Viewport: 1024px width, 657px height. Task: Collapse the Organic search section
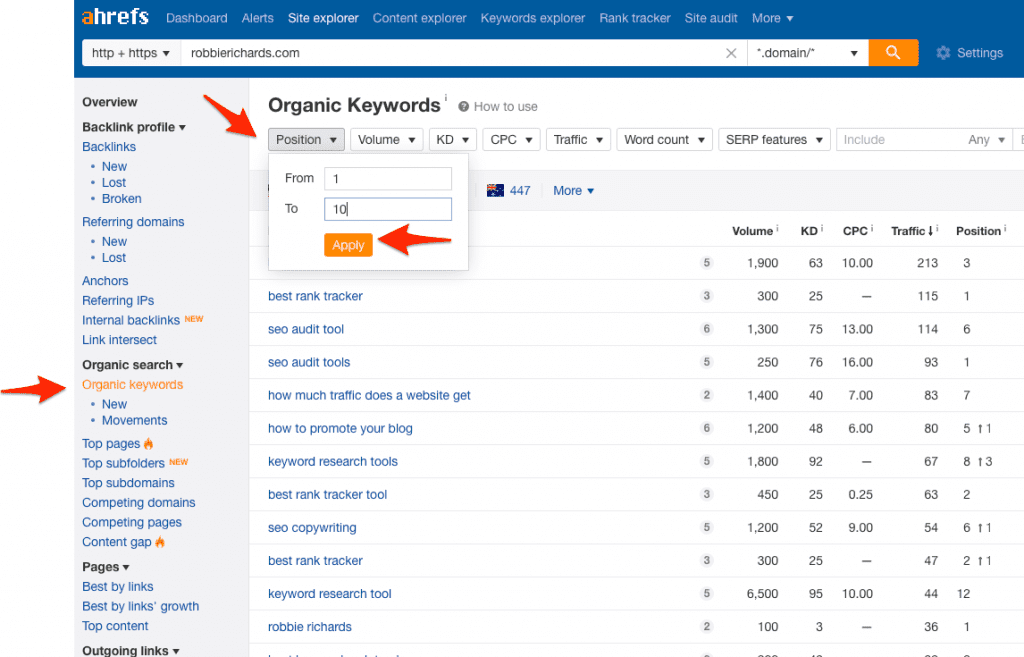tap(133, 364)
